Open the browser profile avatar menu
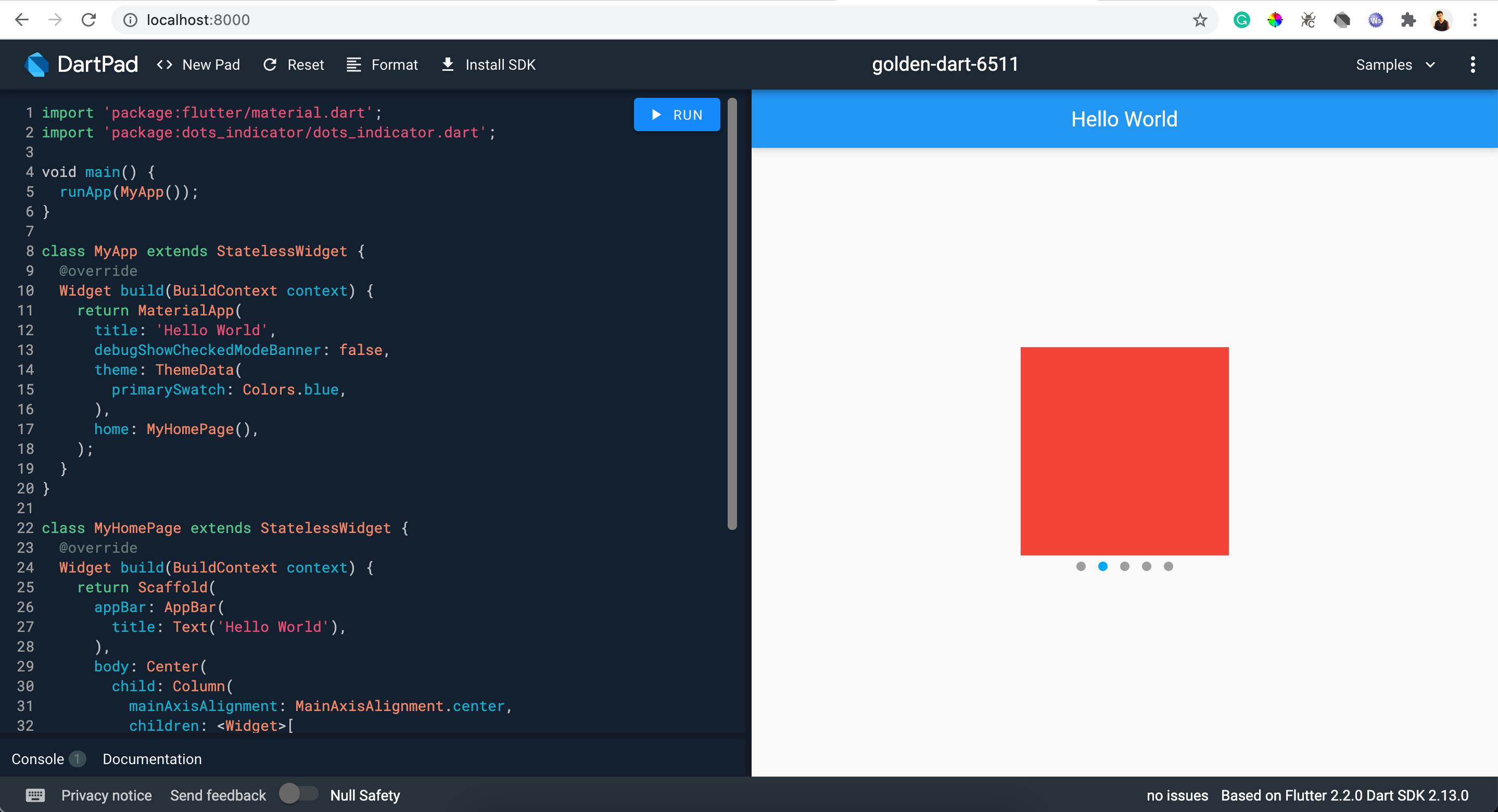Screen dimensions: 1498x812 pyautogui.click(x=1441, y=20)
